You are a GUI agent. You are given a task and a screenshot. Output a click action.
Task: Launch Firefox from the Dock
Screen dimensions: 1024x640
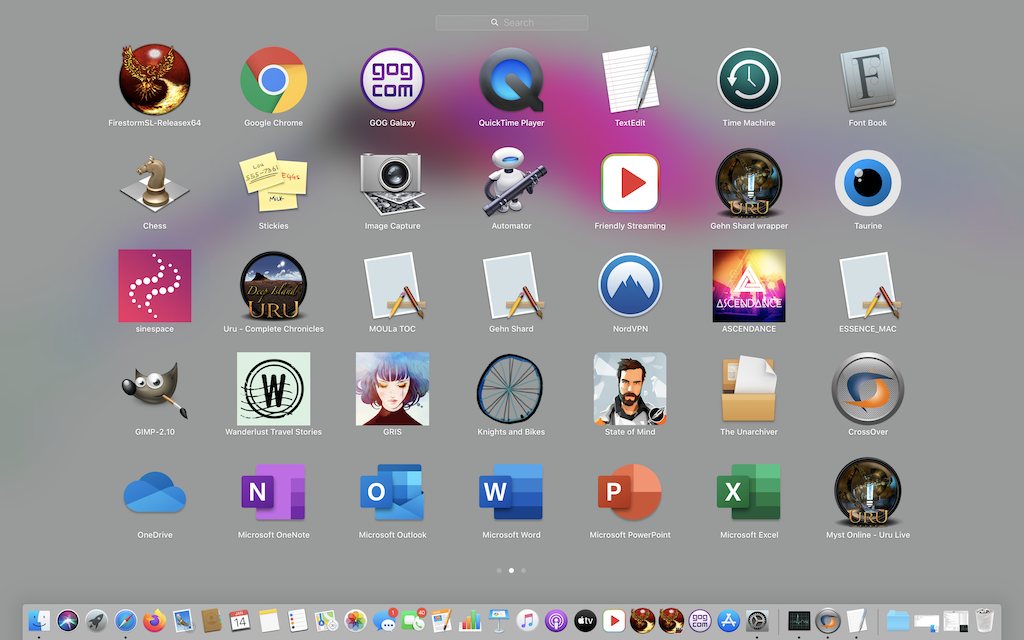coord(154,620)
